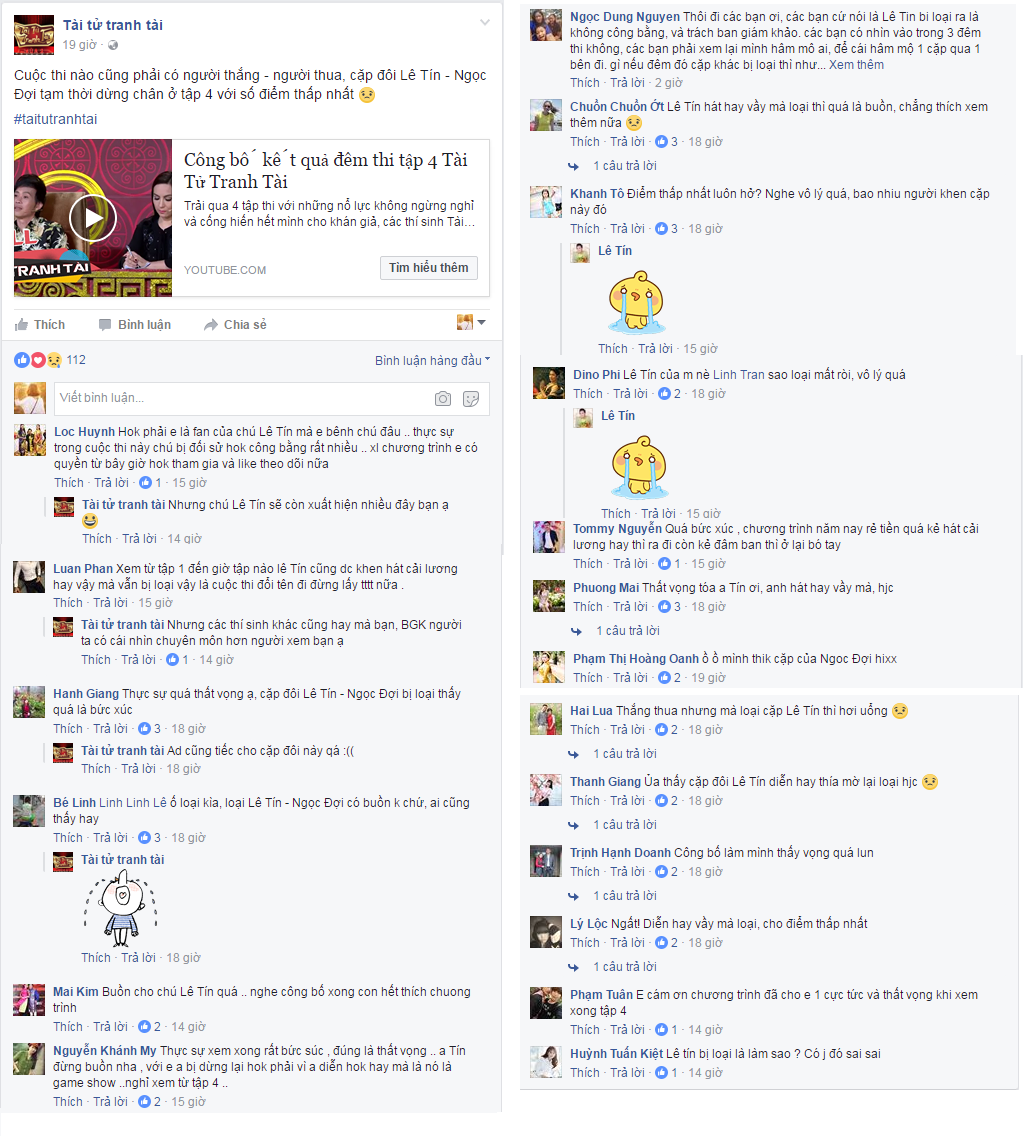Click the Chia sẻ share arrow icon

click(211, 325)
